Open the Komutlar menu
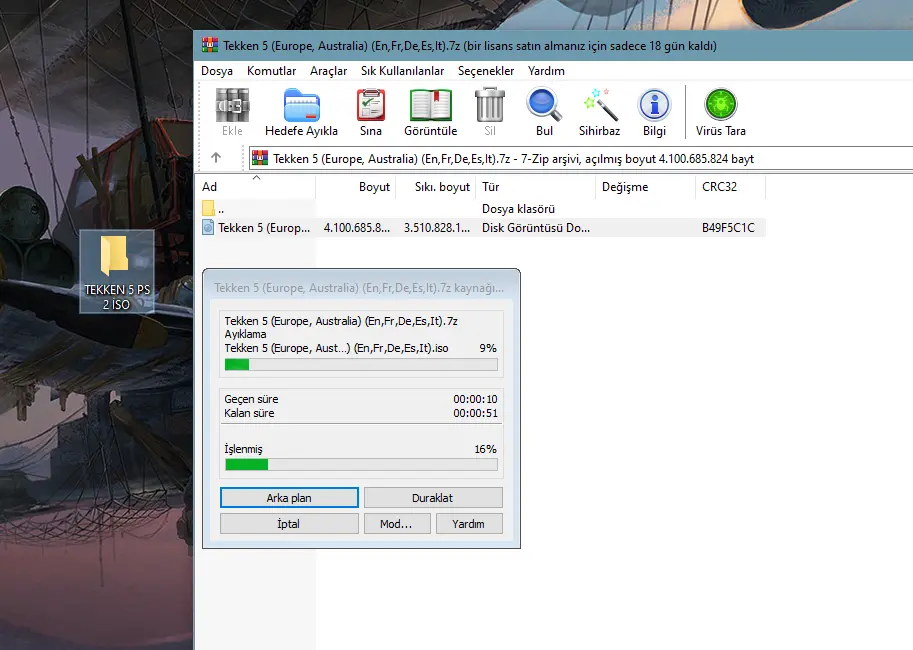913x650 pixels. 271,70
